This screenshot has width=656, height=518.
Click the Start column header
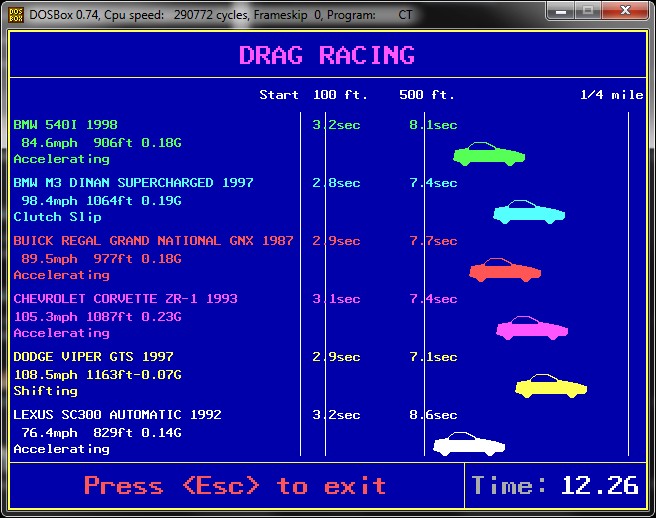pyautogui.click(x=279, y=95)
